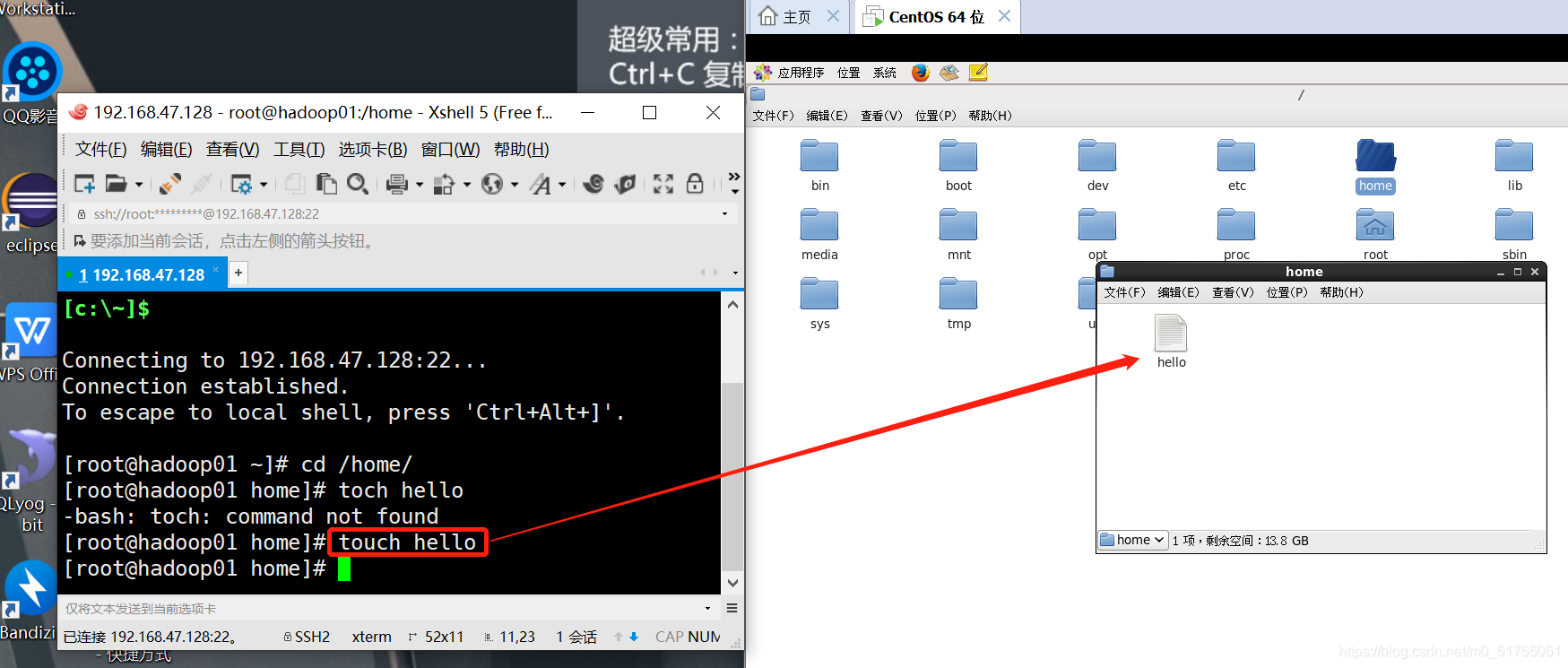Click the New Session icon in Xshell toolbar
Viewport: 1568px width, 668px height.
(84, 184)
